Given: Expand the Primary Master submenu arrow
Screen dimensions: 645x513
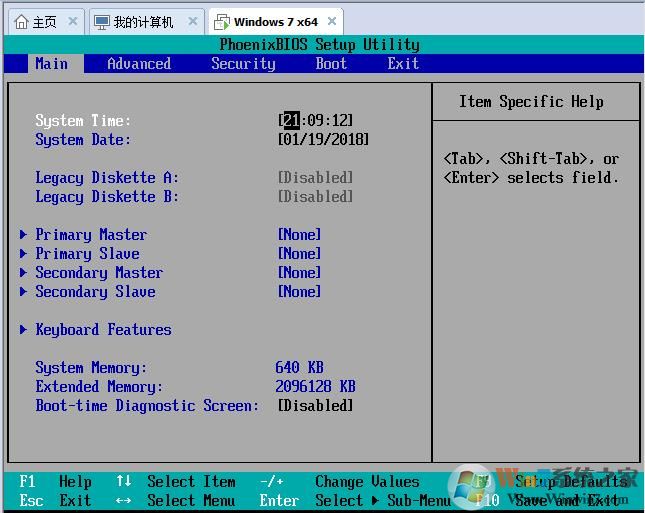Looking at the screenshot, I should click(23, 235).
